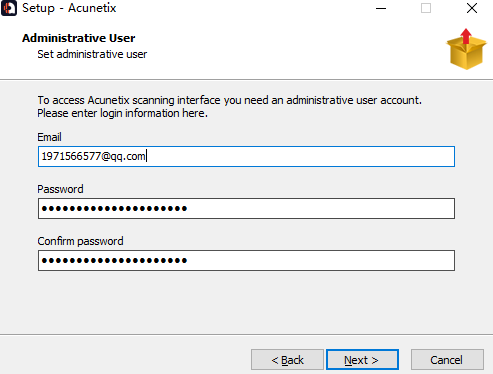Click the Set administrative user subtitle

(92, 54)
